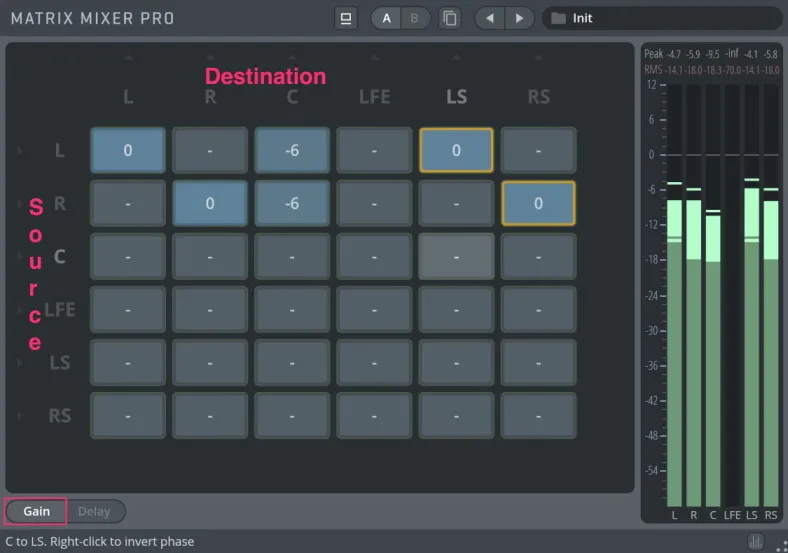
Task: Select the Gain tab
Action: [36, 511]
